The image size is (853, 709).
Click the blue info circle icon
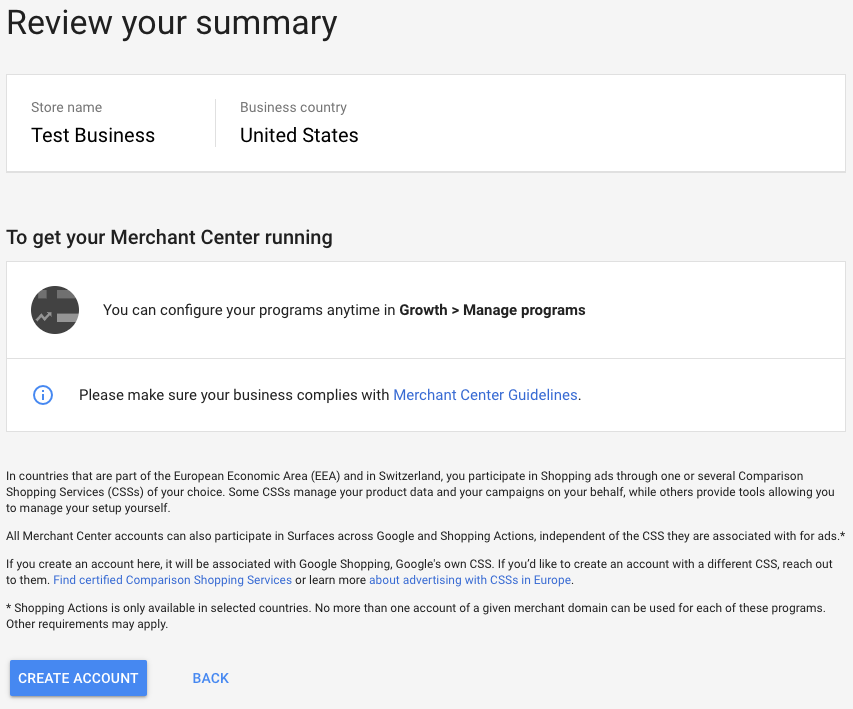43,395
